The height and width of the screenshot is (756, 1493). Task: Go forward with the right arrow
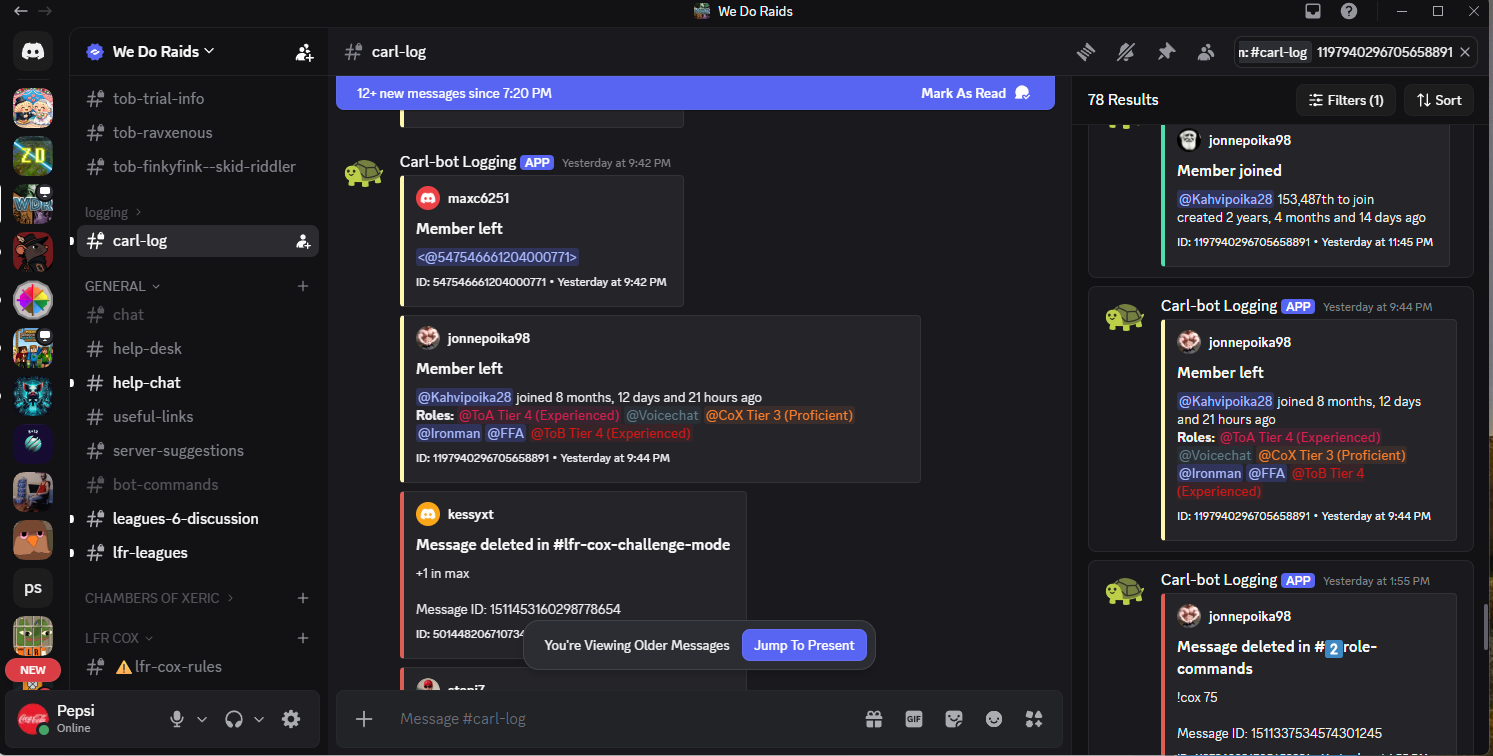pyautogui.click(x=45, y=11)
